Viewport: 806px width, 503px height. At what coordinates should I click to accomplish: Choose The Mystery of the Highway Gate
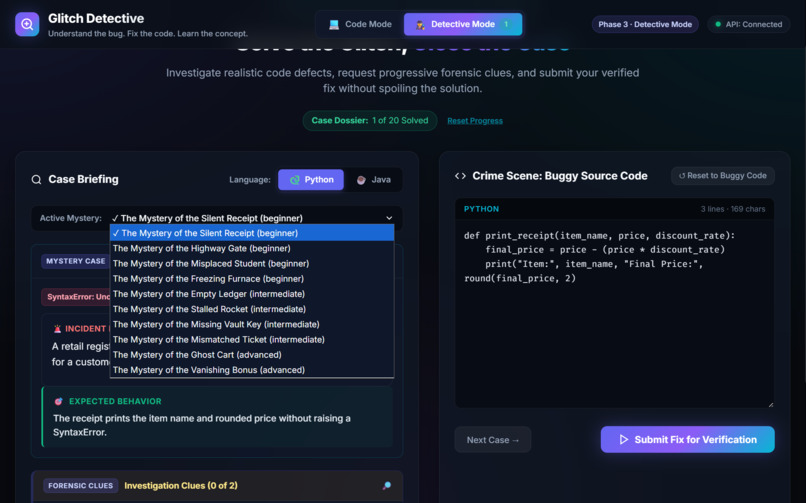click(x=252, y=248)
